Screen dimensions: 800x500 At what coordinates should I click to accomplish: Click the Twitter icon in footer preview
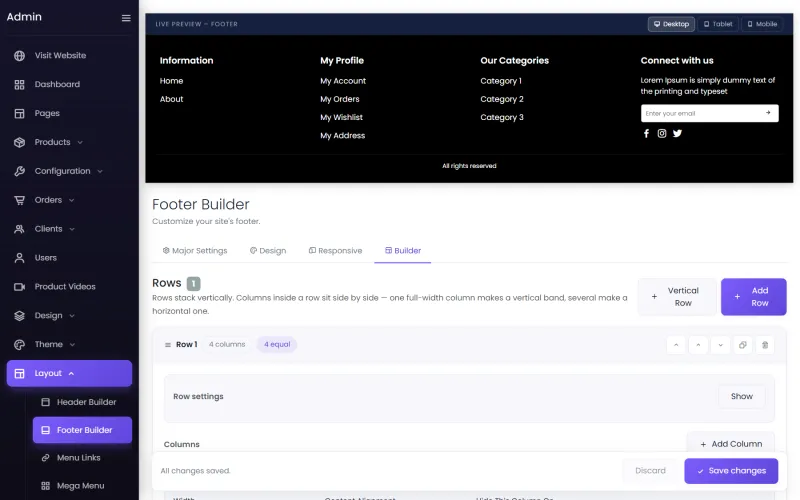coord(677,133)
